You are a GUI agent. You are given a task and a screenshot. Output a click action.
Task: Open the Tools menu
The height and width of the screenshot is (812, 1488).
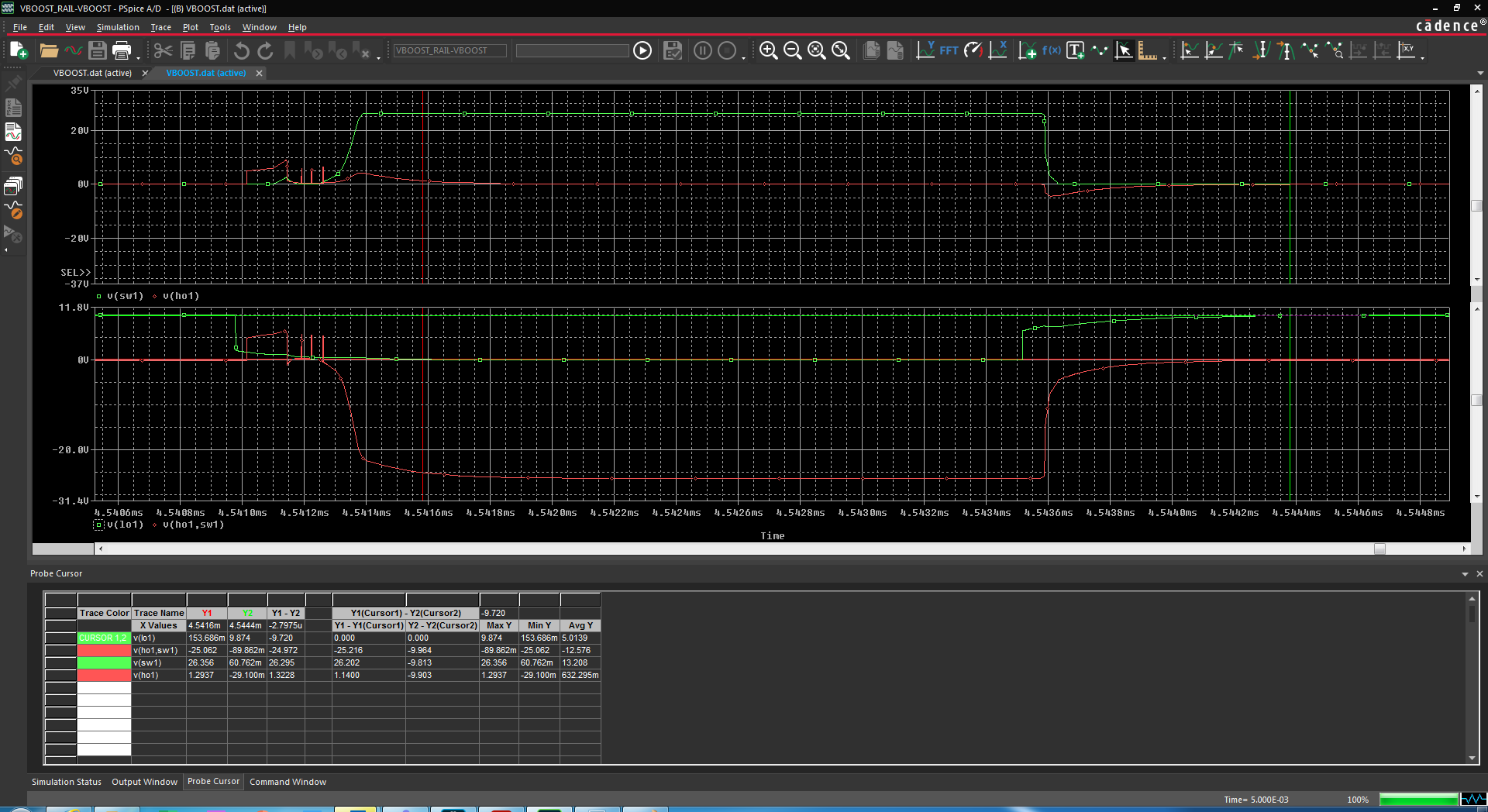[x=220, y=27]
